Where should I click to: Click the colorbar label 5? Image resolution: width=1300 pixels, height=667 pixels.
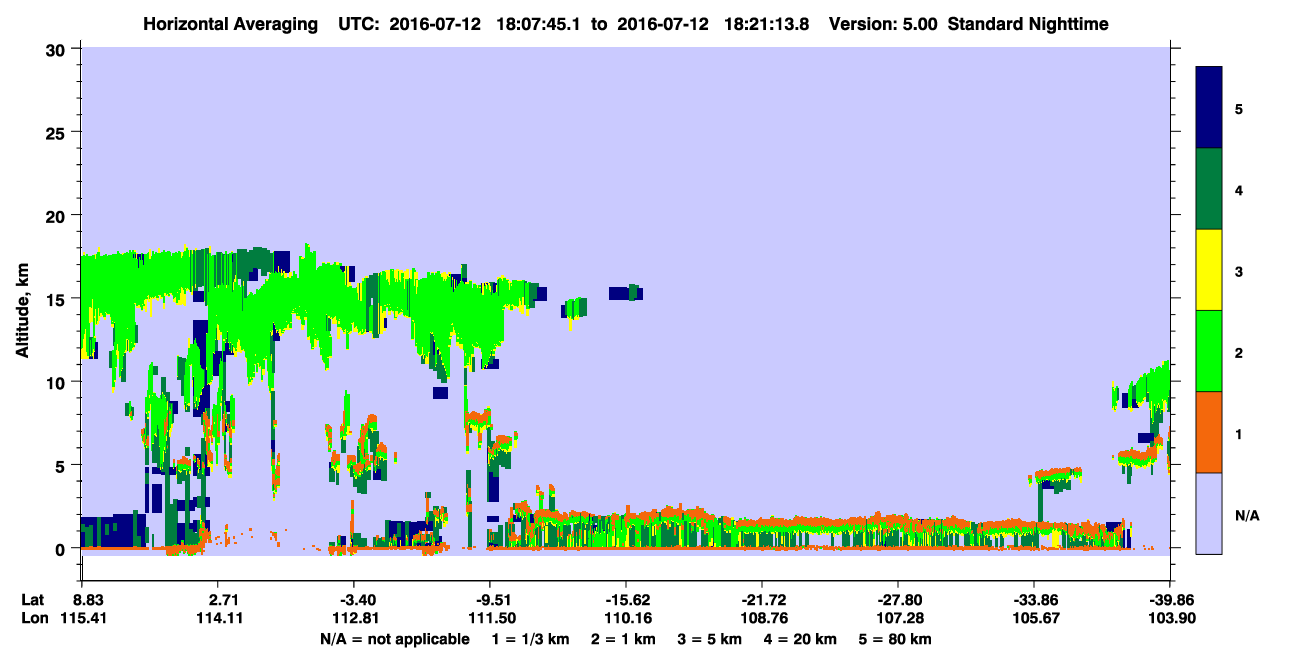(x=1238, y=108)
